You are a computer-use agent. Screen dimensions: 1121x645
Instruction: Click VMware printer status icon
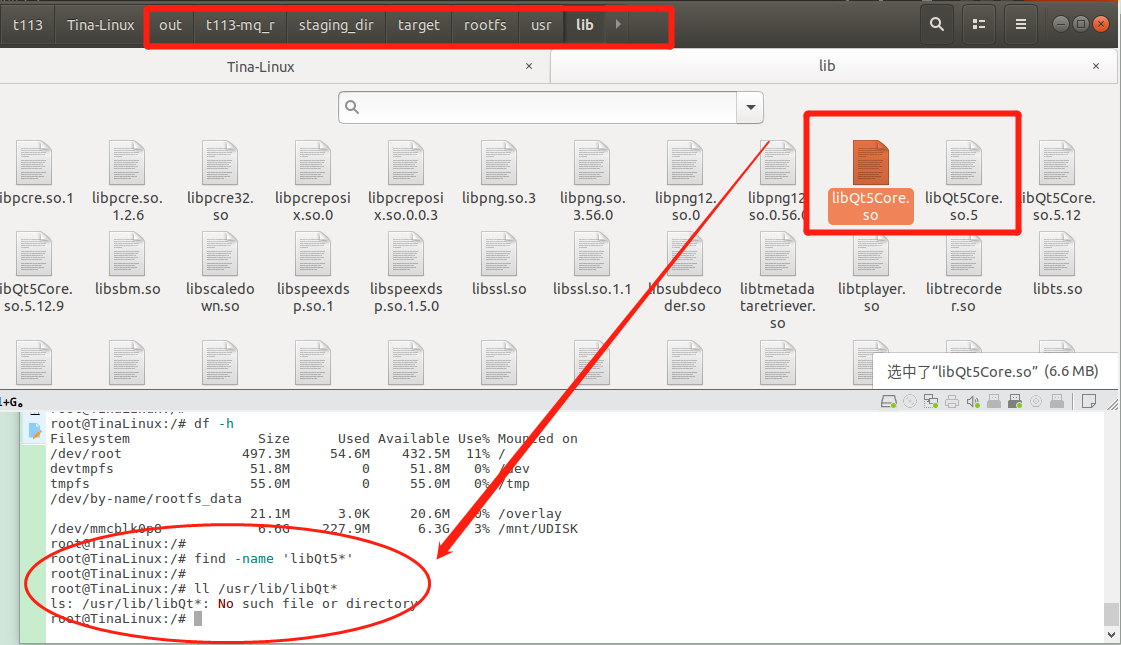click(952, 402)
